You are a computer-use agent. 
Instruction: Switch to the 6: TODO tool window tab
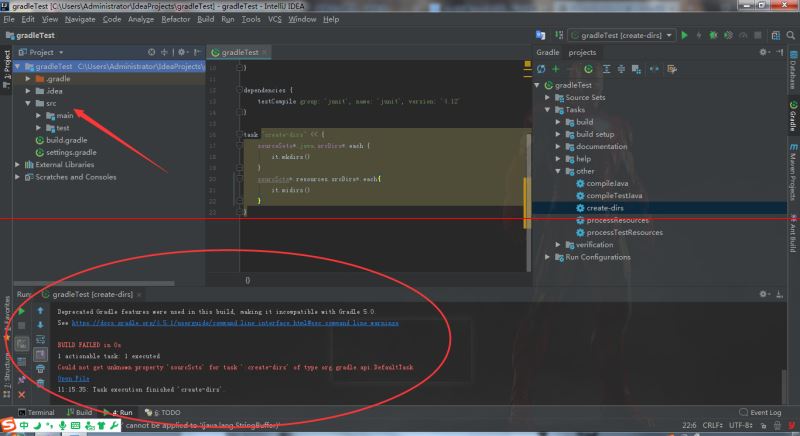click(163, 412)
